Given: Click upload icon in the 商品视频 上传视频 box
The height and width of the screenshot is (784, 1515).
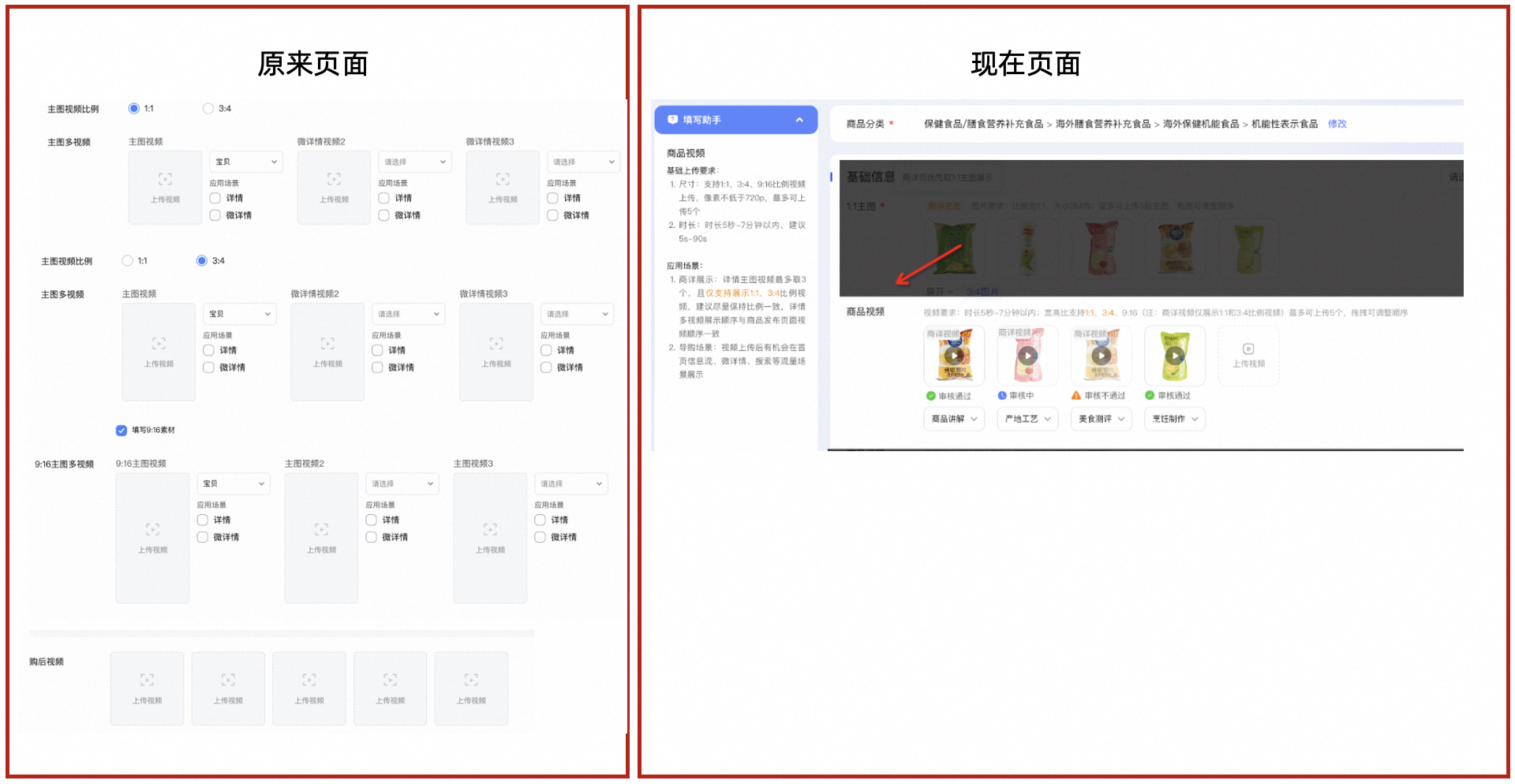Looking at the screenshot, I should [x=1248, y=349].
